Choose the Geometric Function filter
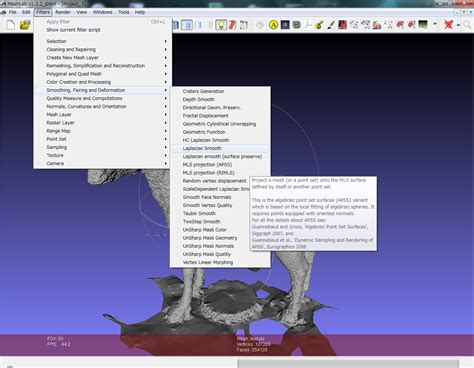Viewport: 474px width, 368px height. coord(220,132)
